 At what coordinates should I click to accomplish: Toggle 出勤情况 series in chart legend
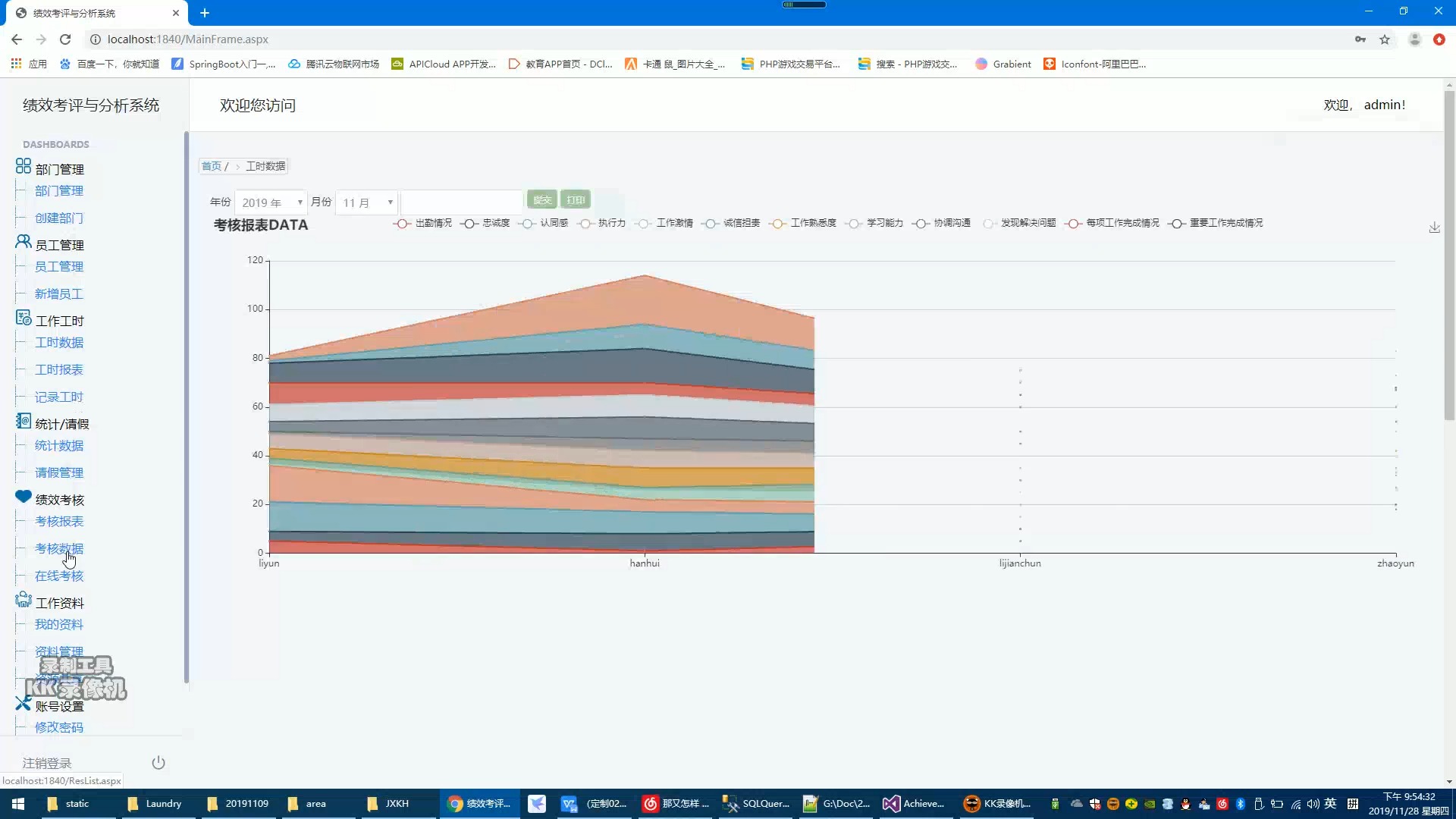[x=423, y=223]
